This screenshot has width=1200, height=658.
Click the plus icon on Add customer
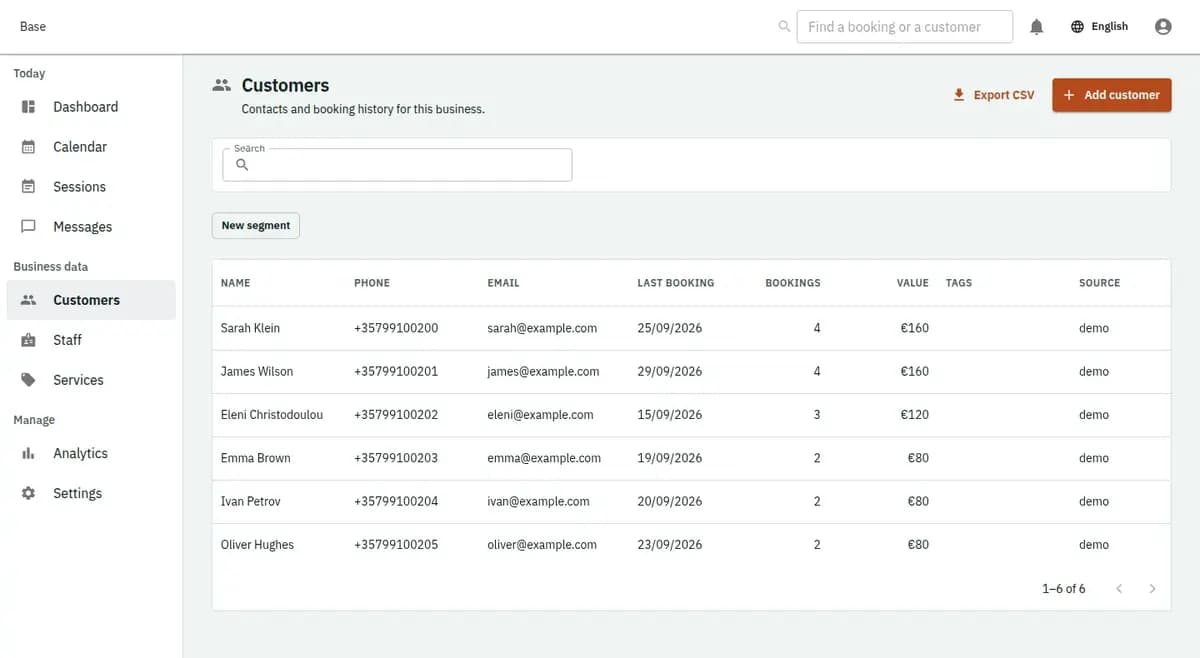(1069, 95)
